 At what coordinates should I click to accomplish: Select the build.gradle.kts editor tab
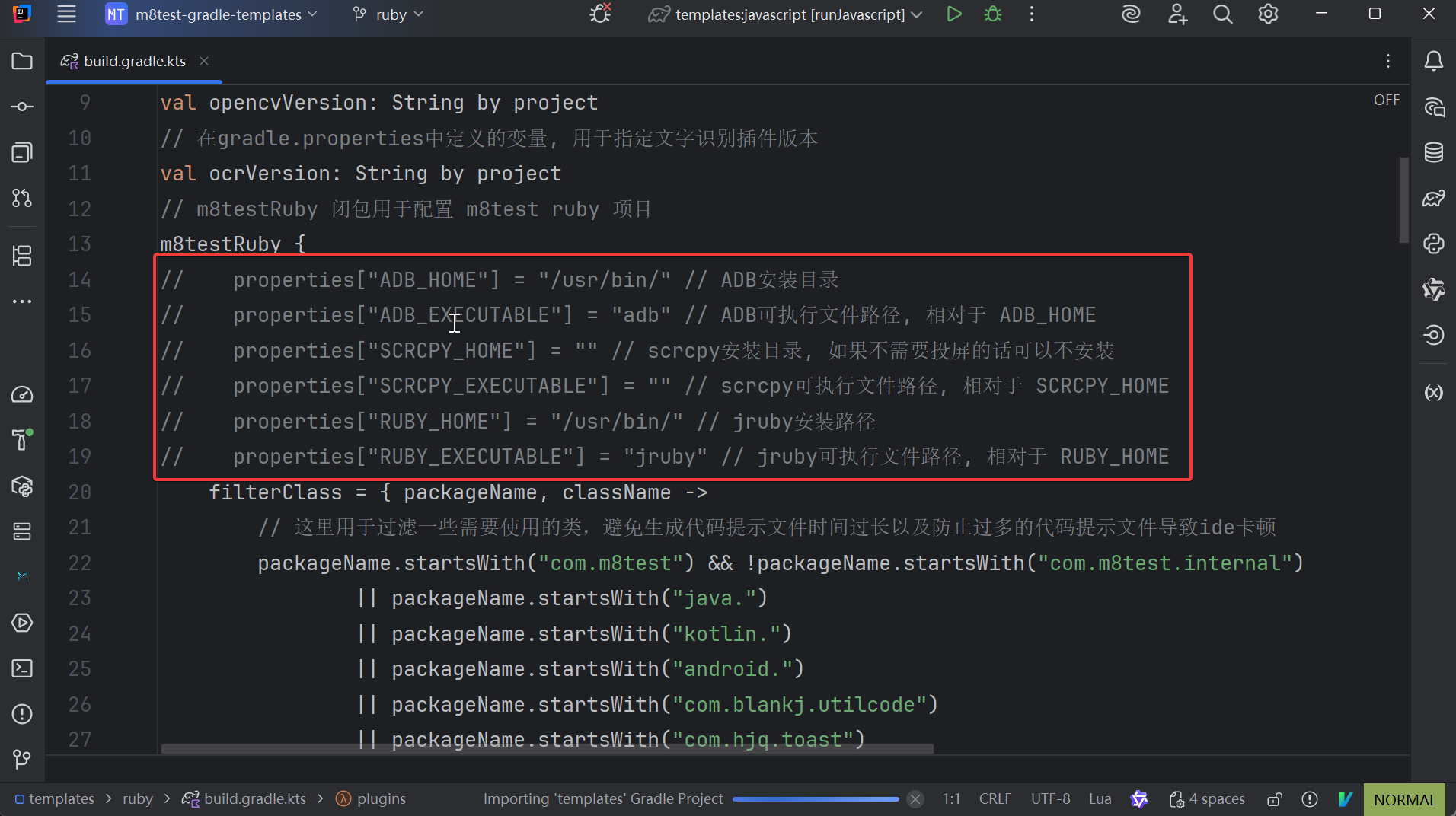click(x=134, y=61)
